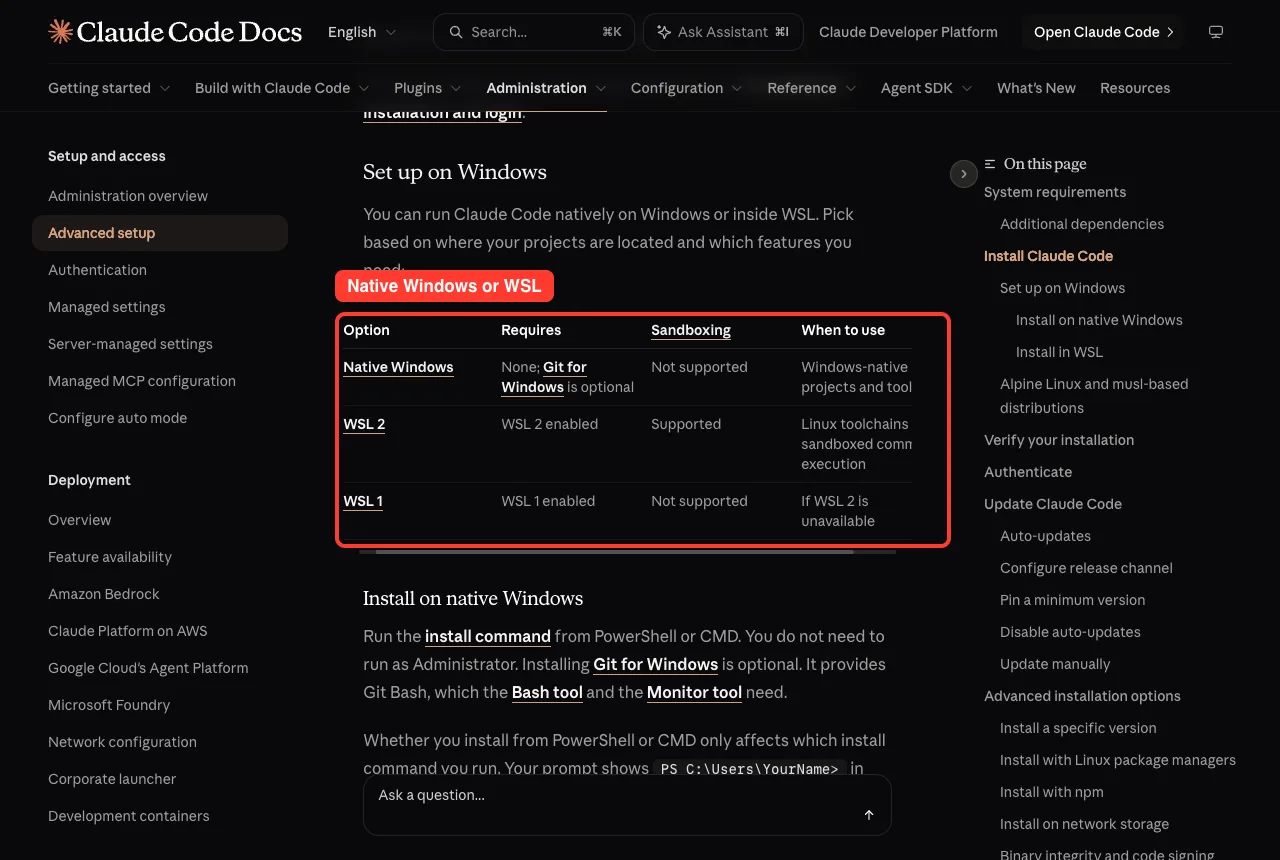Image resolution: width=1280 pixels, height=860 pixels.
Task: Click the Open Claude Code button
Action: pyautogui.click(x=1104, y=32)
